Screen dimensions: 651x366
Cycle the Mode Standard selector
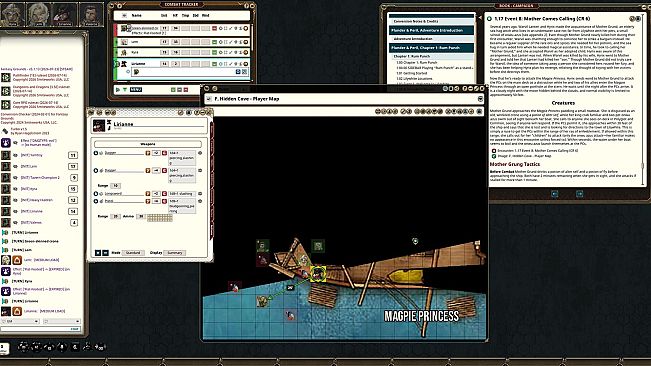[x=133, y=253]
